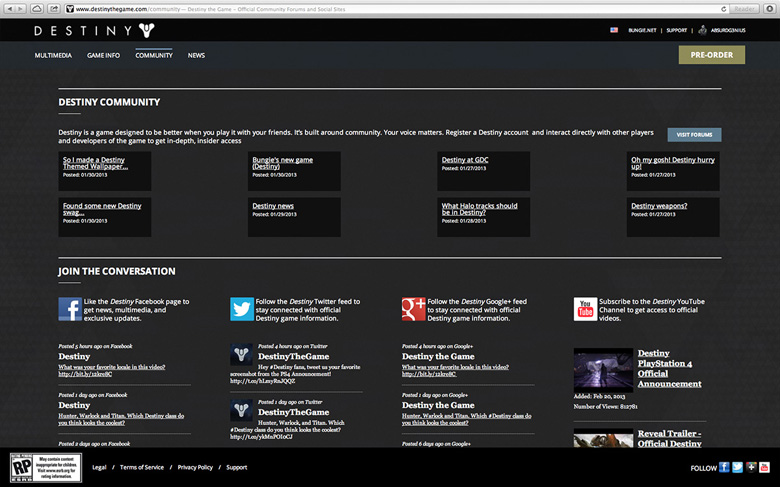Click the Pre-Order button
780x487 pixels.
point(711,55)
